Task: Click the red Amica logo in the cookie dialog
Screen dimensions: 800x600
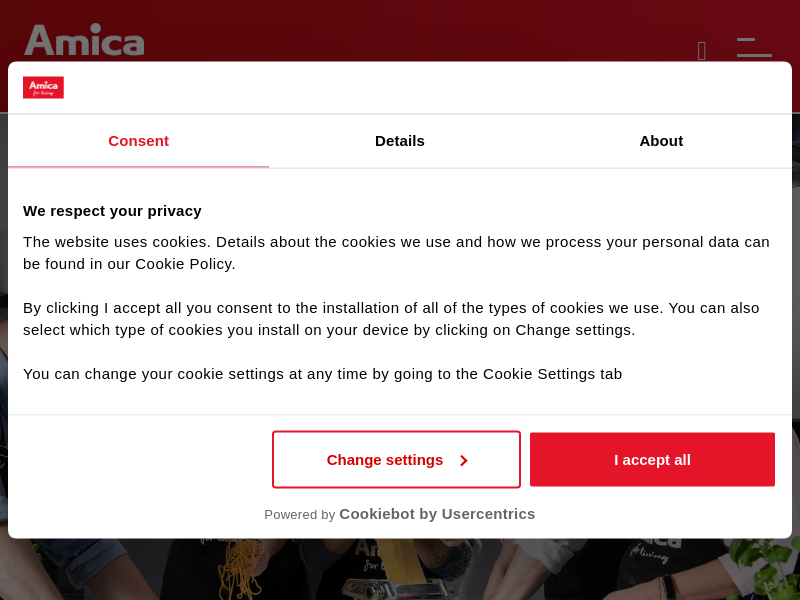Action: 43,87
